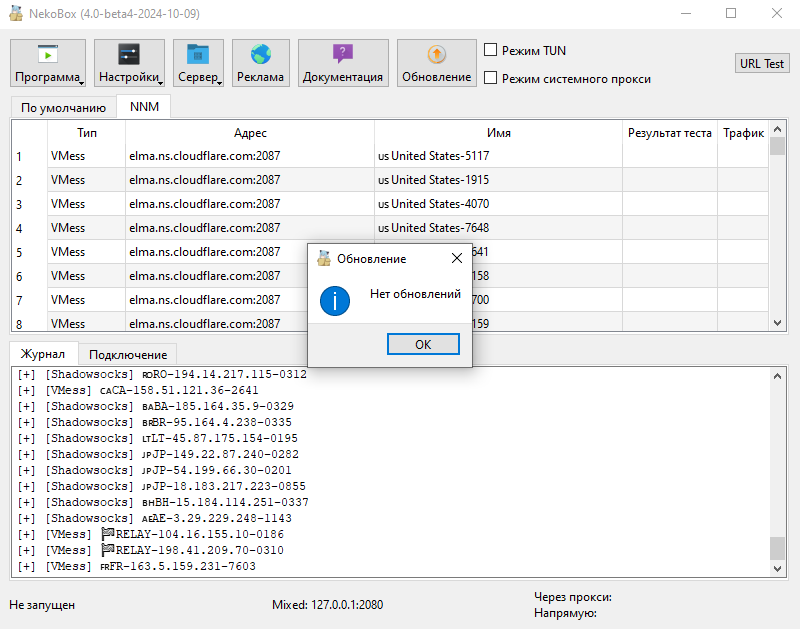Viewport: 800px width, 629px height.
Task: Sort by the Тип column header
Action: pos(86,133)
